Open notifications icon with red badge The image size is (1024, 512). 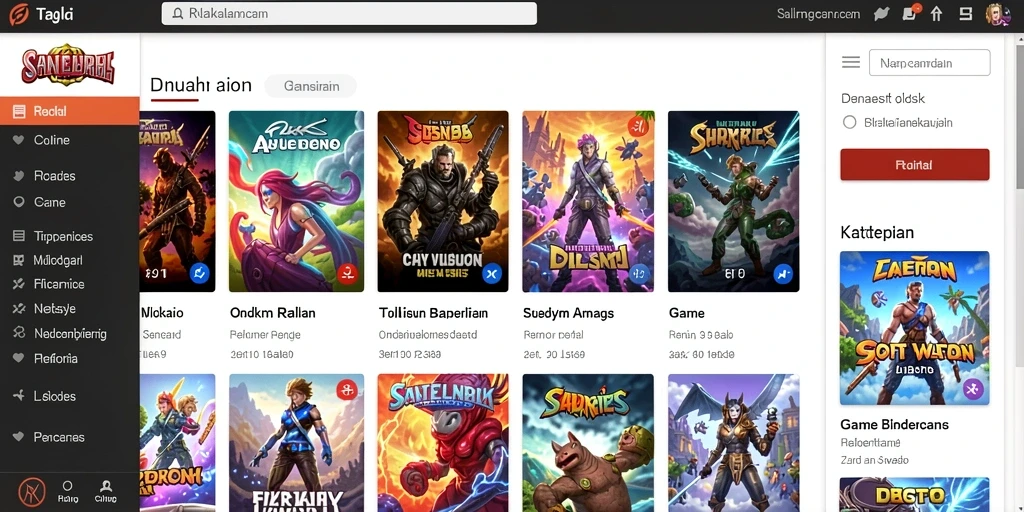coord(910,12)
